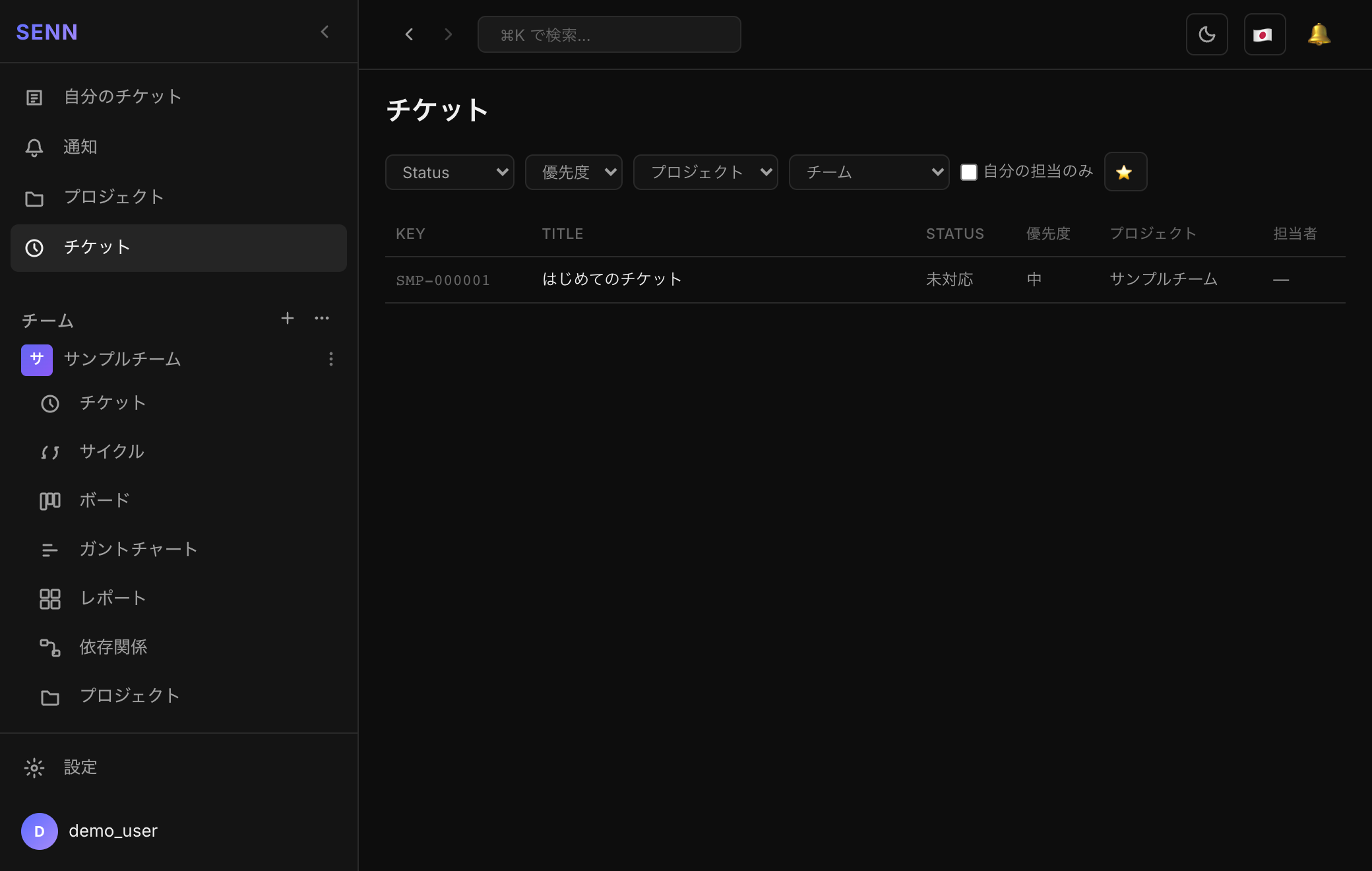Image resolution: width=1372 pixels, height=871 pixels.
Task: Click the 未対応 status cell
Action: click(x=949, y=280)
